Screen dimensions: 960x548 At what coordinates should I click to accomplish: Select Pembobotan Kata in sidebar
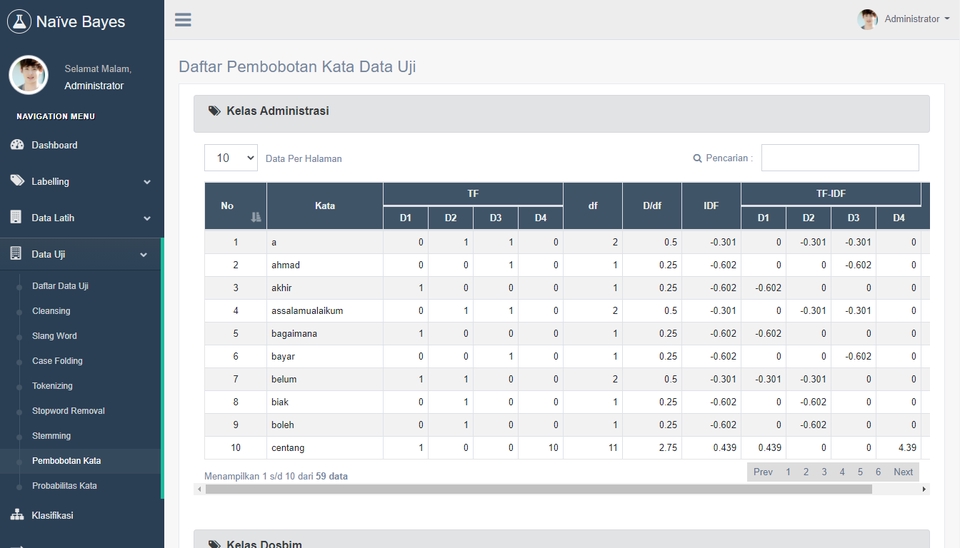[x=66, y=461]
